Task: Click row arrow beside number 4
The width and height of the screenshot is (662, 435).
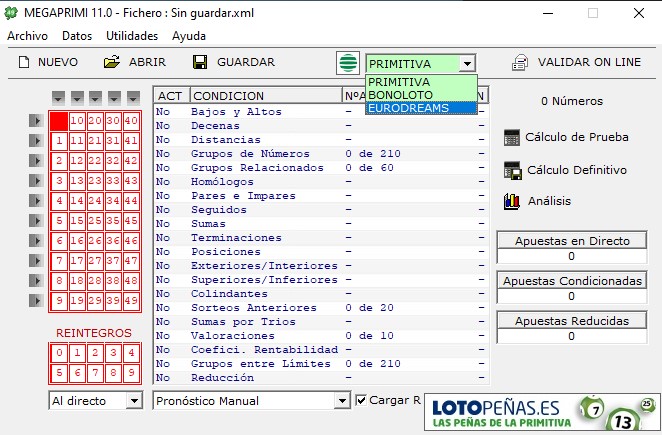Action: point(36,201)
